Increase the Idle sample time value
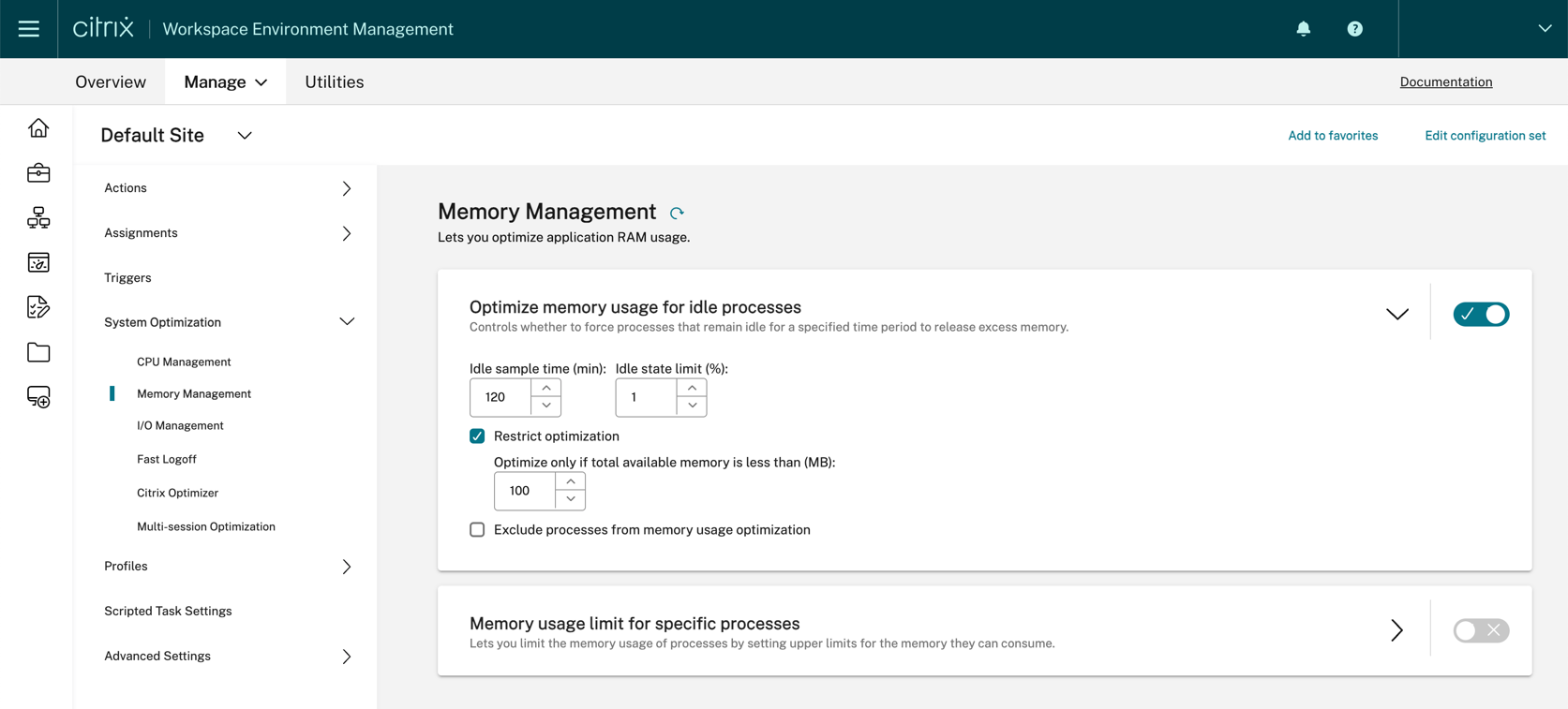Image resolution: width=1568 pixels, height=709 pixels. (x=546, y=388)
